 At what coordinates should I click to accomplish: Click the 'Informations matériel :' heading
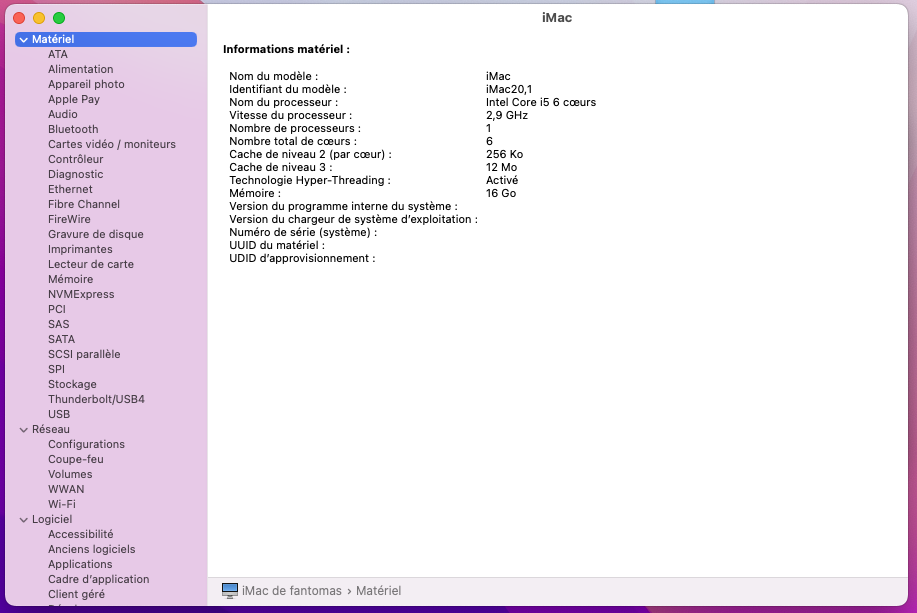(286, 49)
